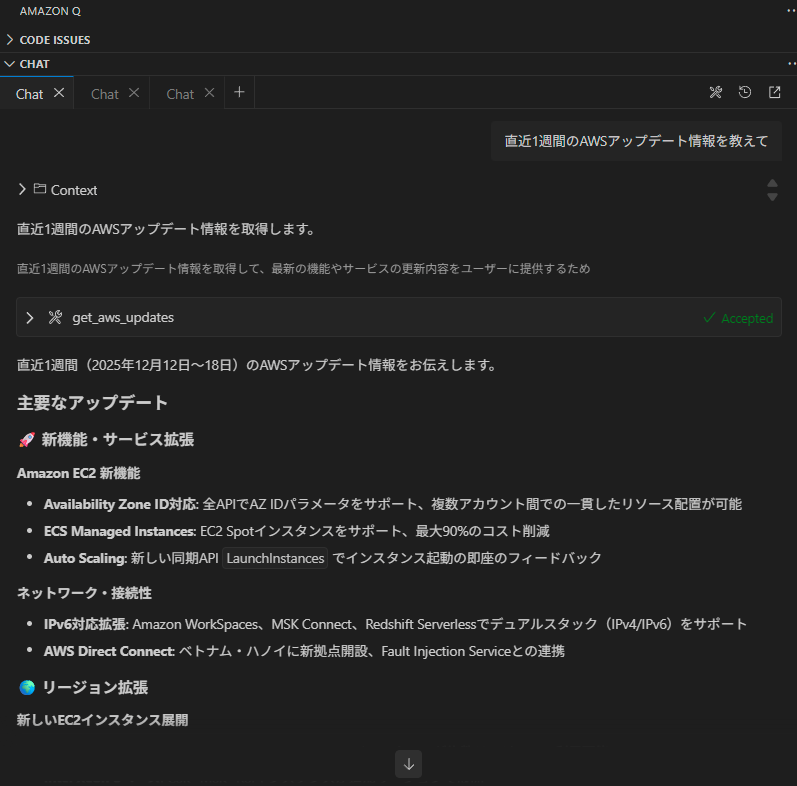
Task: Switch to the third Chat tab
Action: click(180, 94)
